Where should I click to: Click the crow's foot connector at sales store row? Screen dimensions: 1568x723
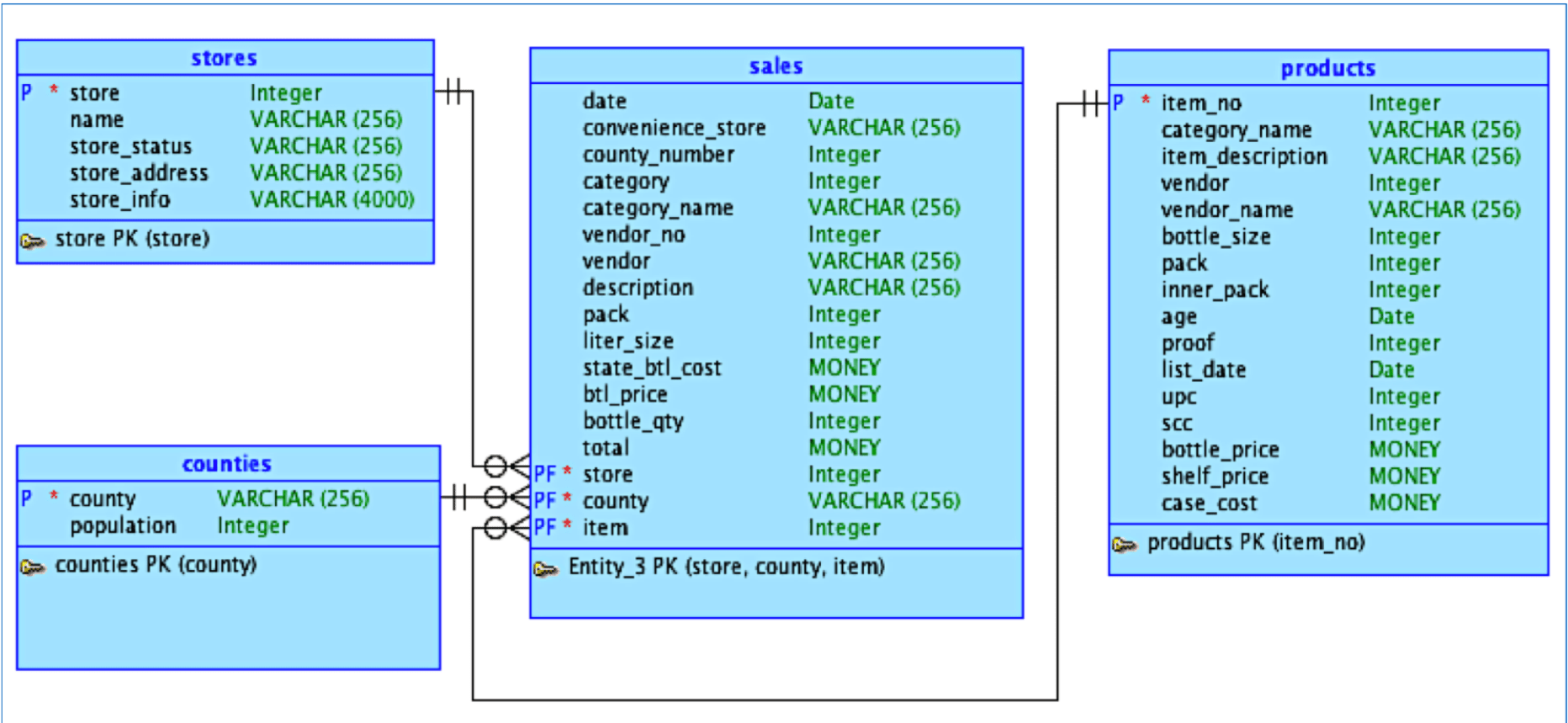(506, 467)
